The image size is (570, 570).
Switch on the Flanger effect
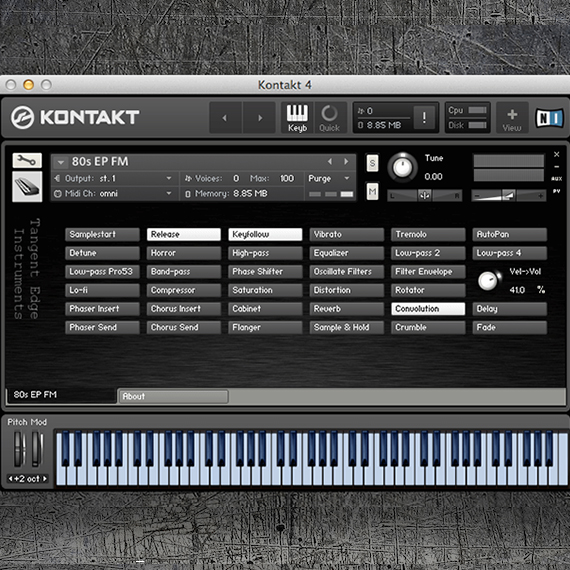[265, 327]
